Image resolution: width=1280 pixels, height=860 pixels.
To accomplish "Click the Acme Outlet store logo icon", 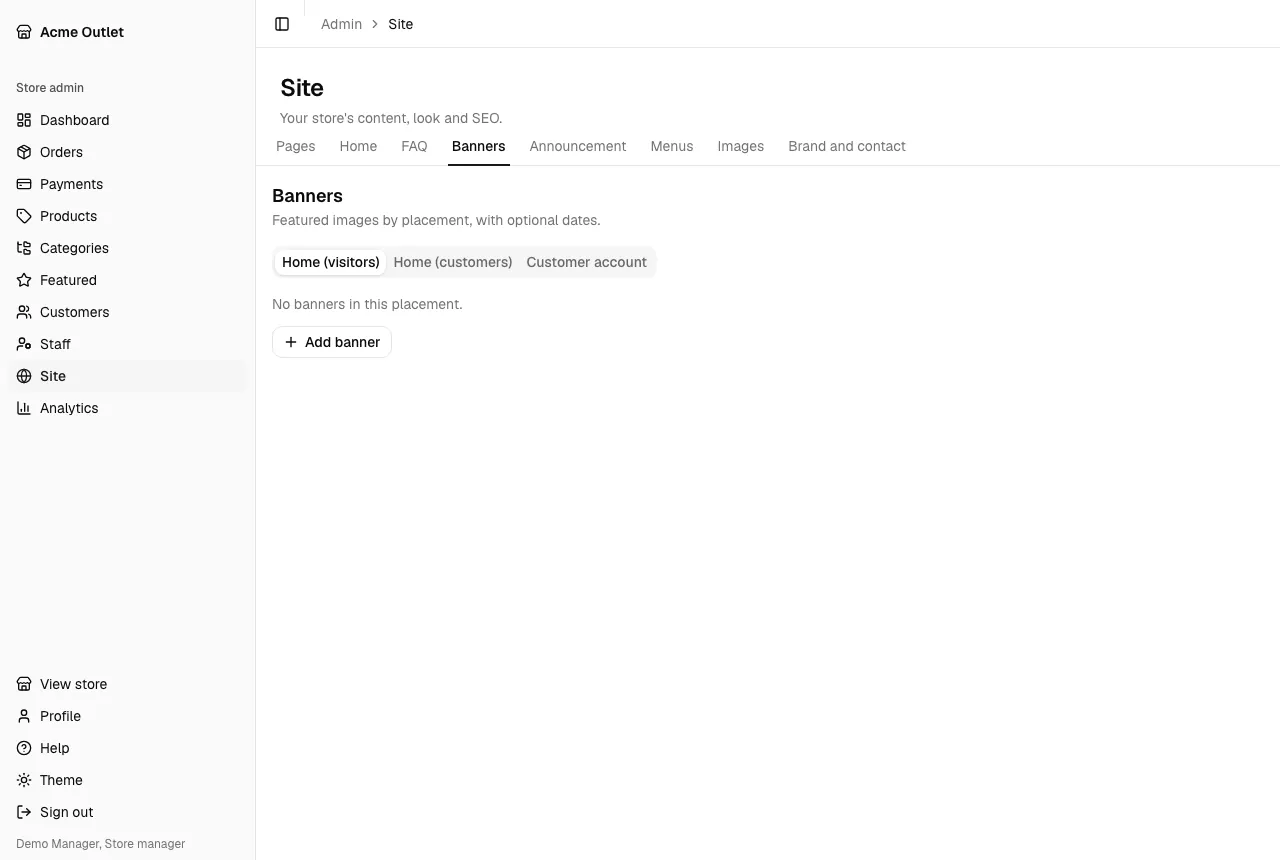I will (x=24, y=32).
